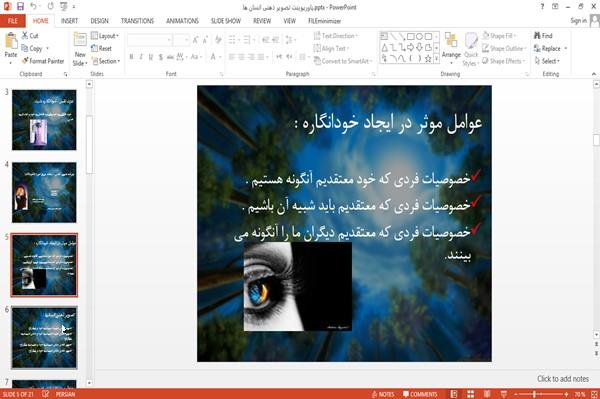Toggle Italic formatting
Screen dimensions: 600x399
[x=141, y=57]
